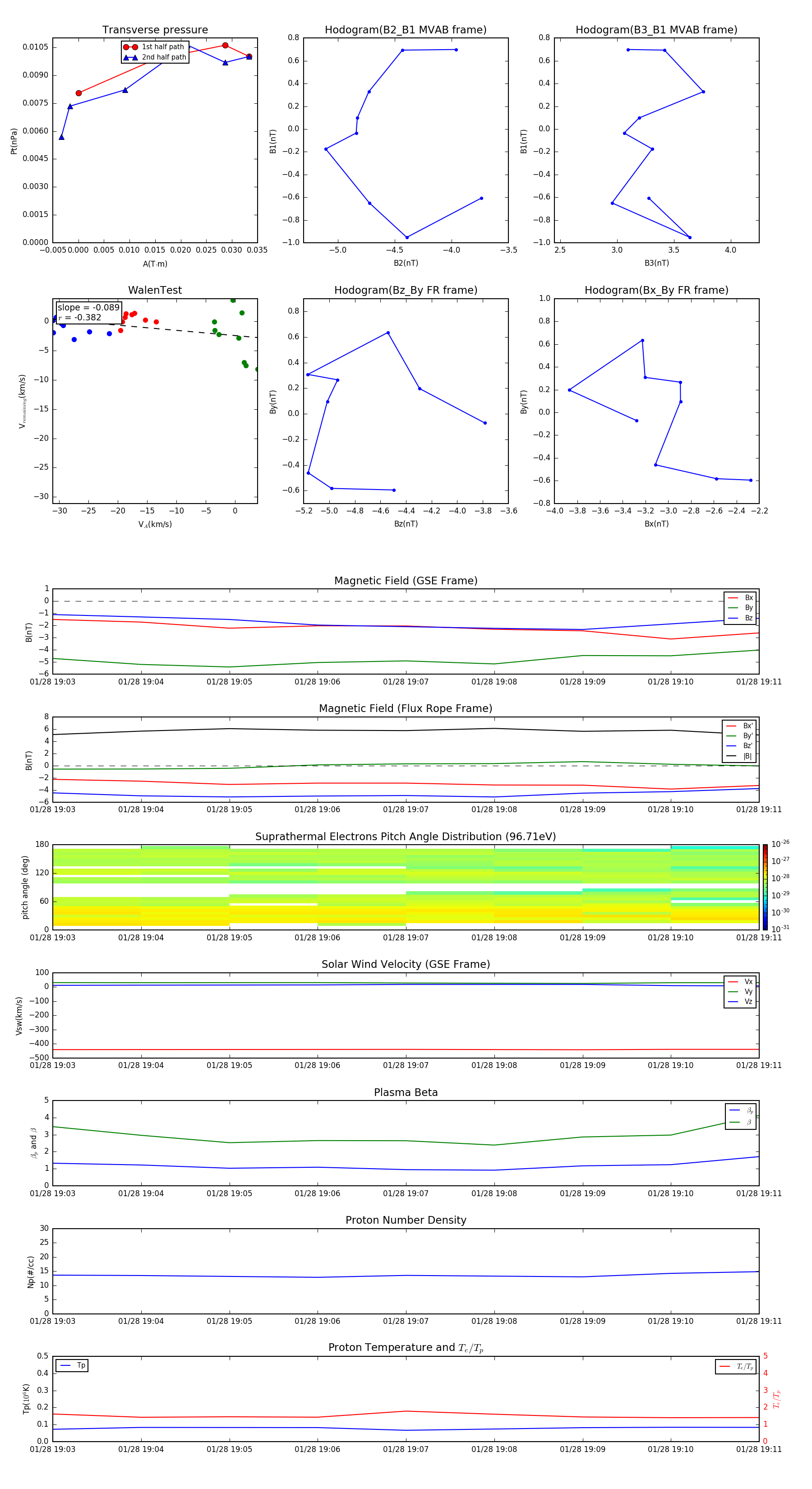Select Bz' legend entry in Flux Rope panel
The image size is (812, 1489).
tap(740, 746)
